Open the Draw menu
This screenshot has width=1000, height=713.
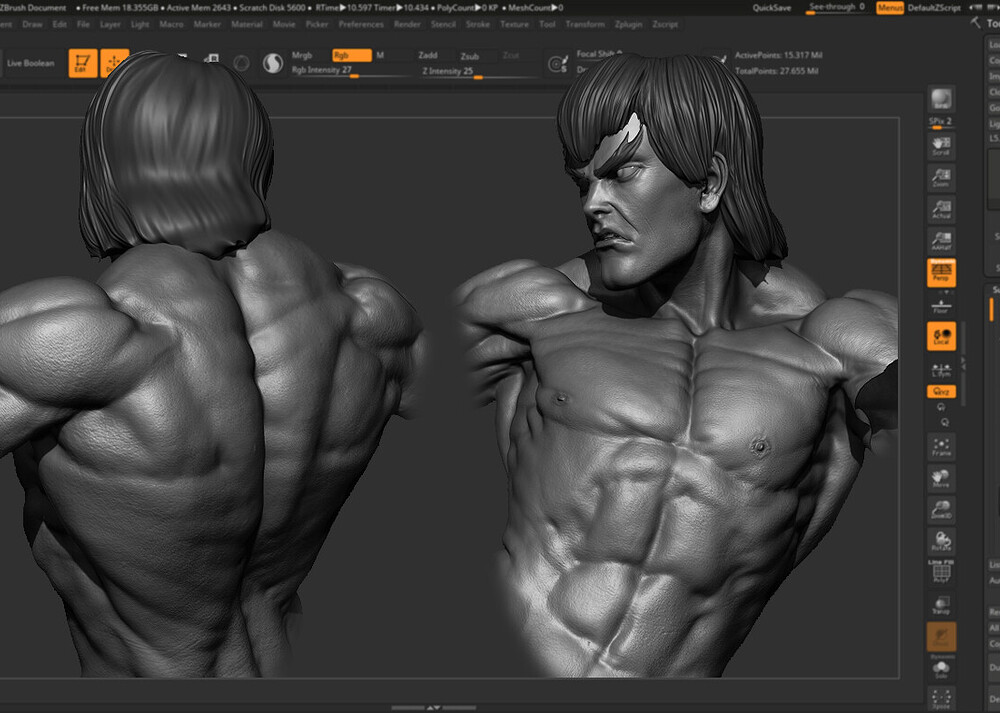pos(32,24)
